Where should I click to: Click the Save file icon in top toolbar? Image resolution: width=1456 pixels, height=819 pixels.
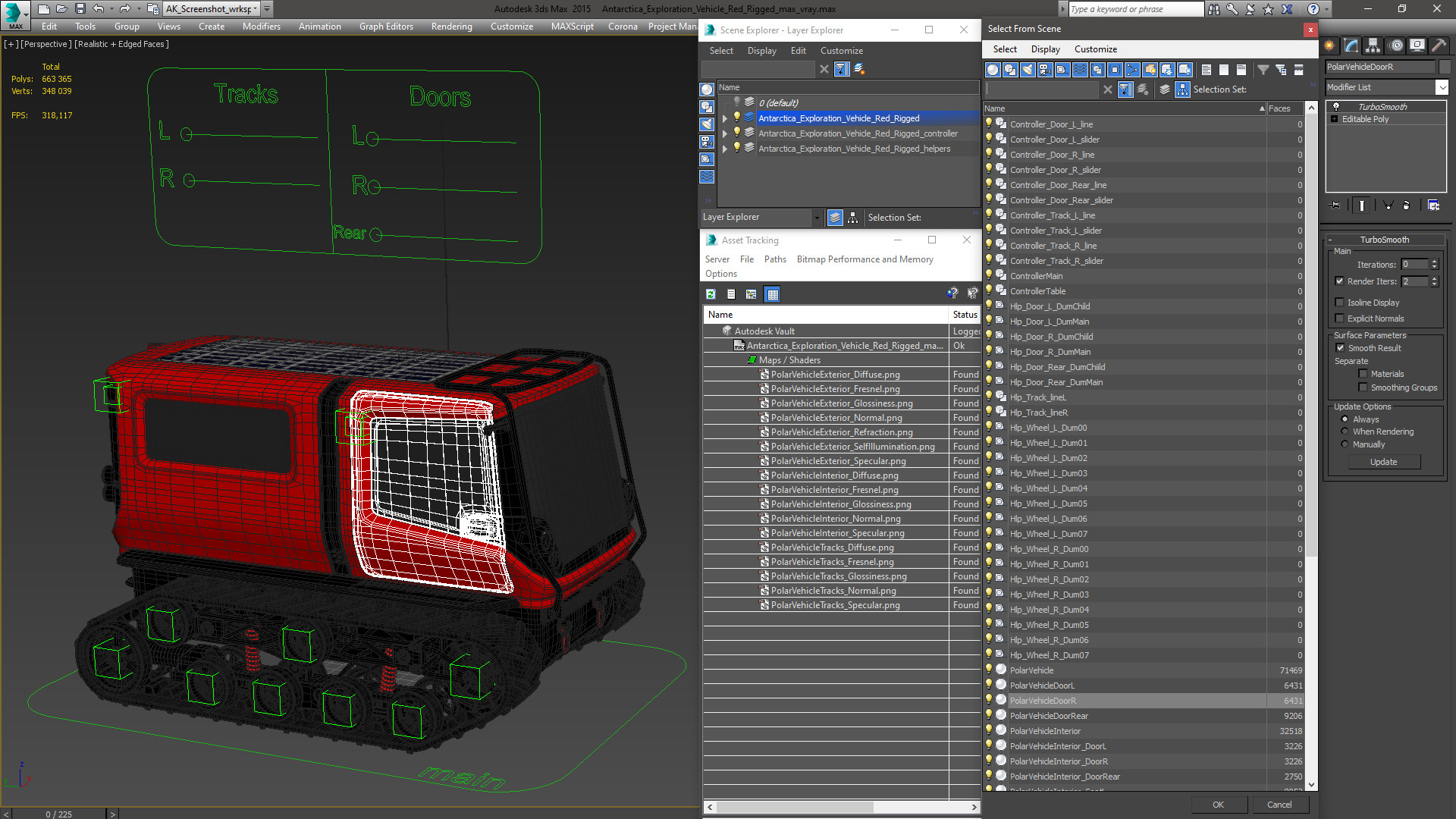click(80, 9)
